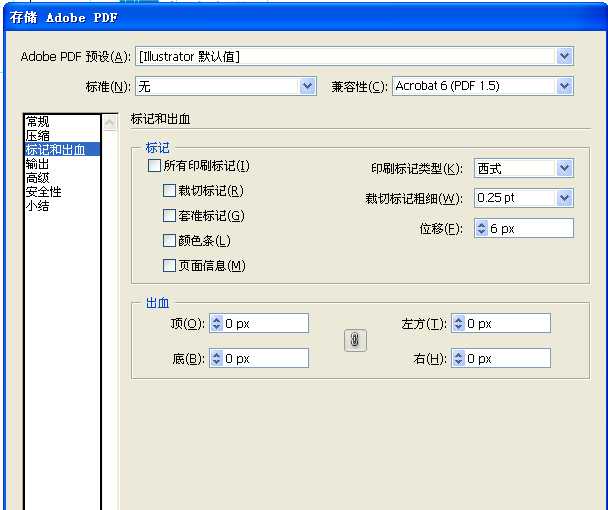Toggle the bleed link chain icon
Viewport: 608px width, 510px height.
point(355,341)
